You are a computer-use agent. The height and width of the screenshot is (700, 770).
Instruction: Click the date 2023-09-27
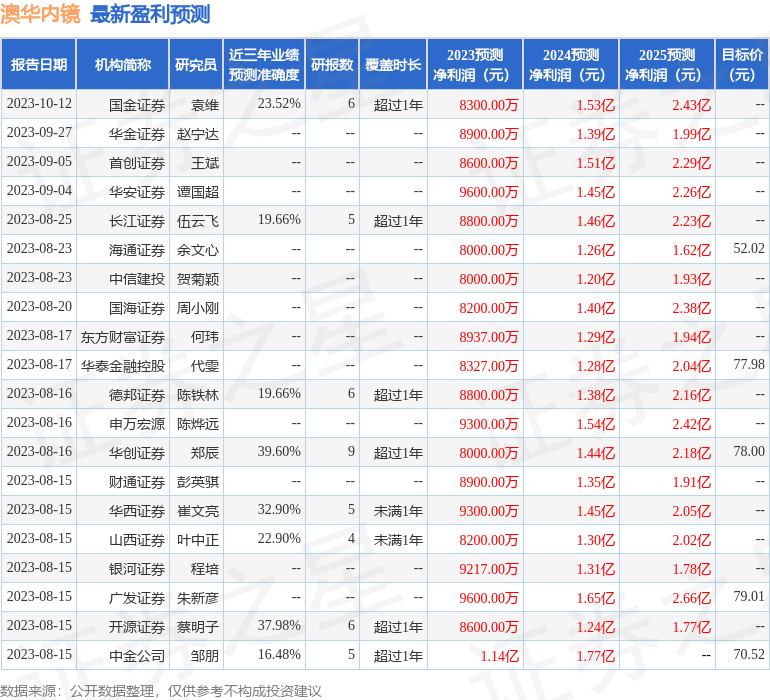[x=39, y=133]
